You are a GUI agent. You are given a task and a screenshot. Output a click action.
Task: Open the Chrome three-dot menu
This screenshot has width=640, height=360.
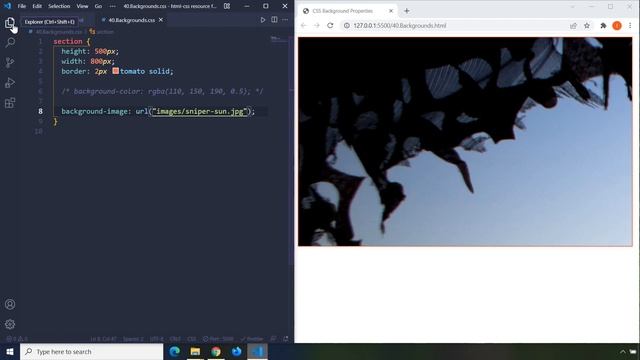click(x=630, y=25)
